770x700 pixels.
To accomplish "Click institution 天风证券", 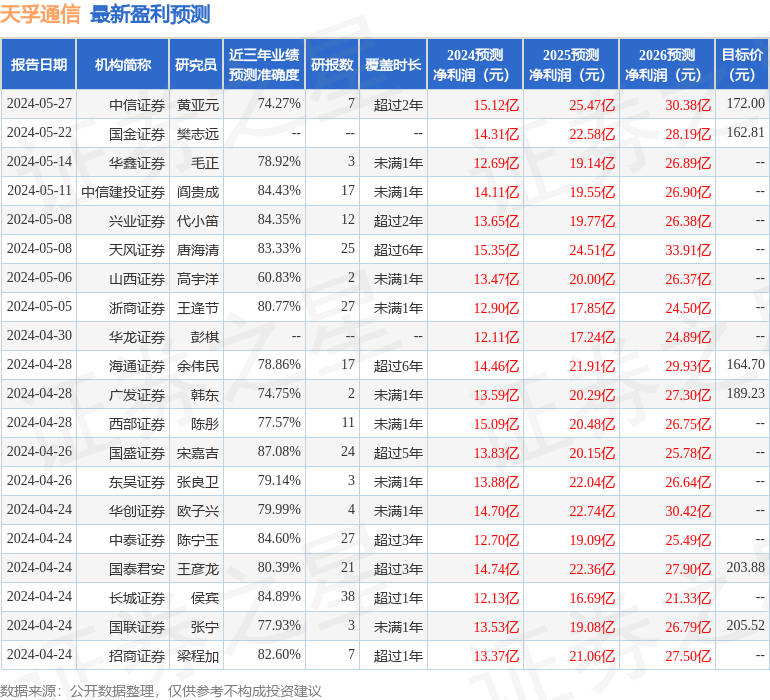I will click(137, 250).
